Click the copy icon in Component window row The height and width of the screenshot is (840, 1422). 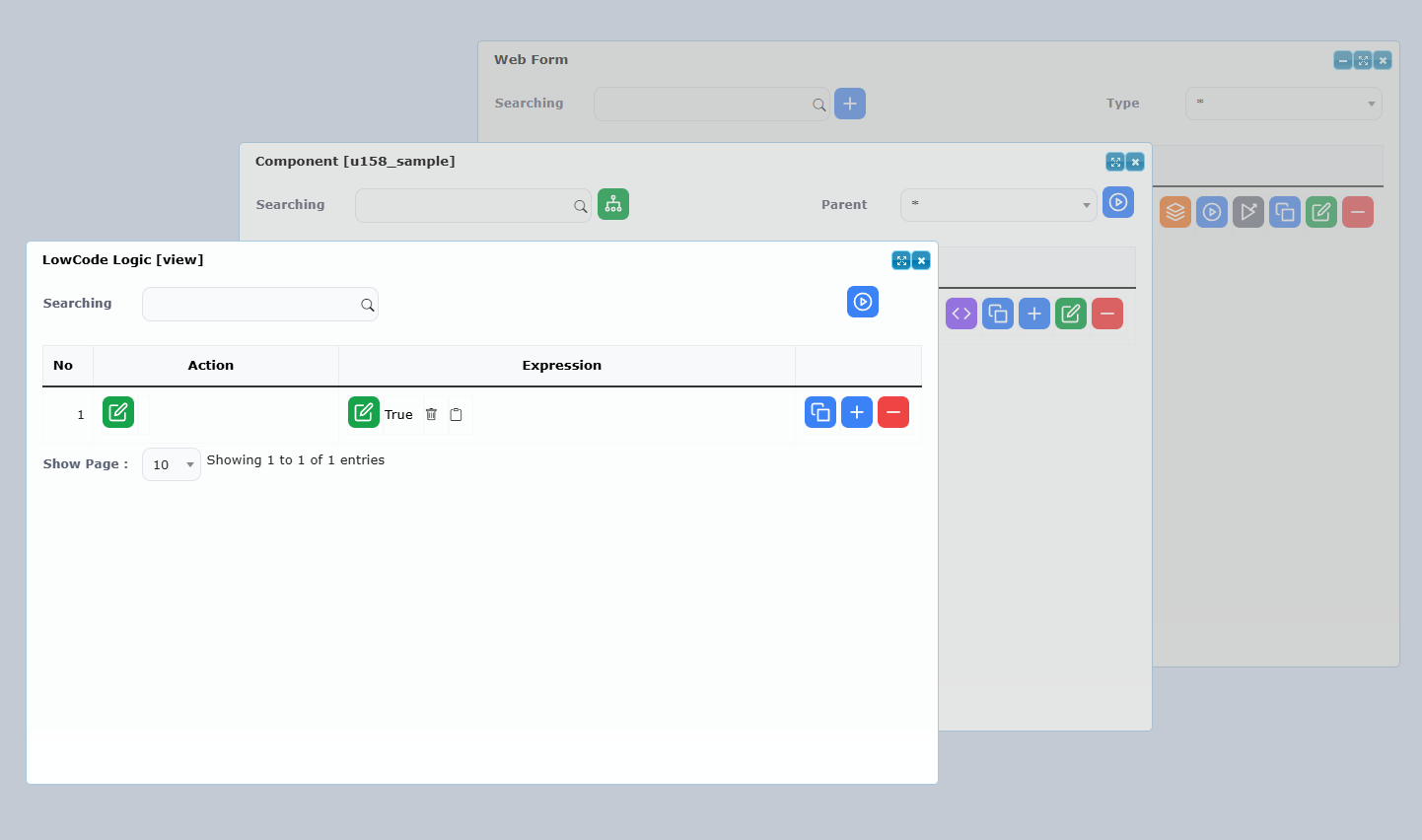point(998,314)
